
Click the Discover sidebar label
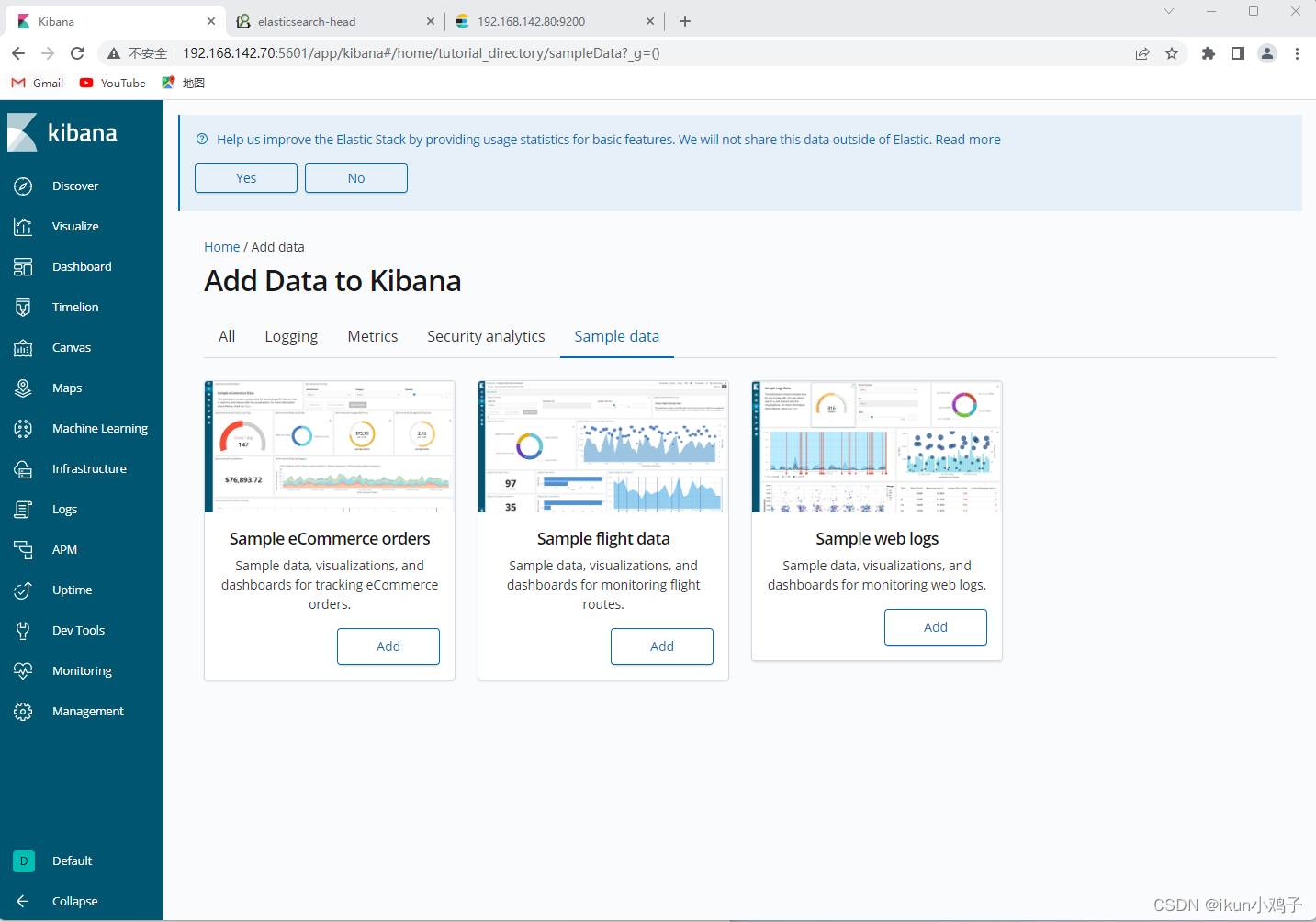tap(75, 186)
